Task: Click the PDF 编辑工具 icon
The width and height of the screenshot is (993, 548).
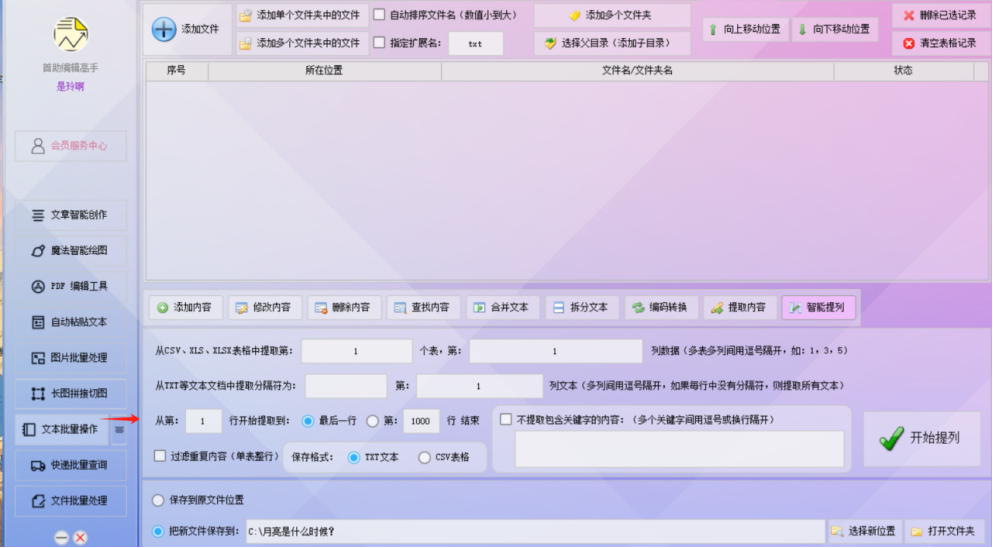Action: pyautogui.click(x=38, y=286)
